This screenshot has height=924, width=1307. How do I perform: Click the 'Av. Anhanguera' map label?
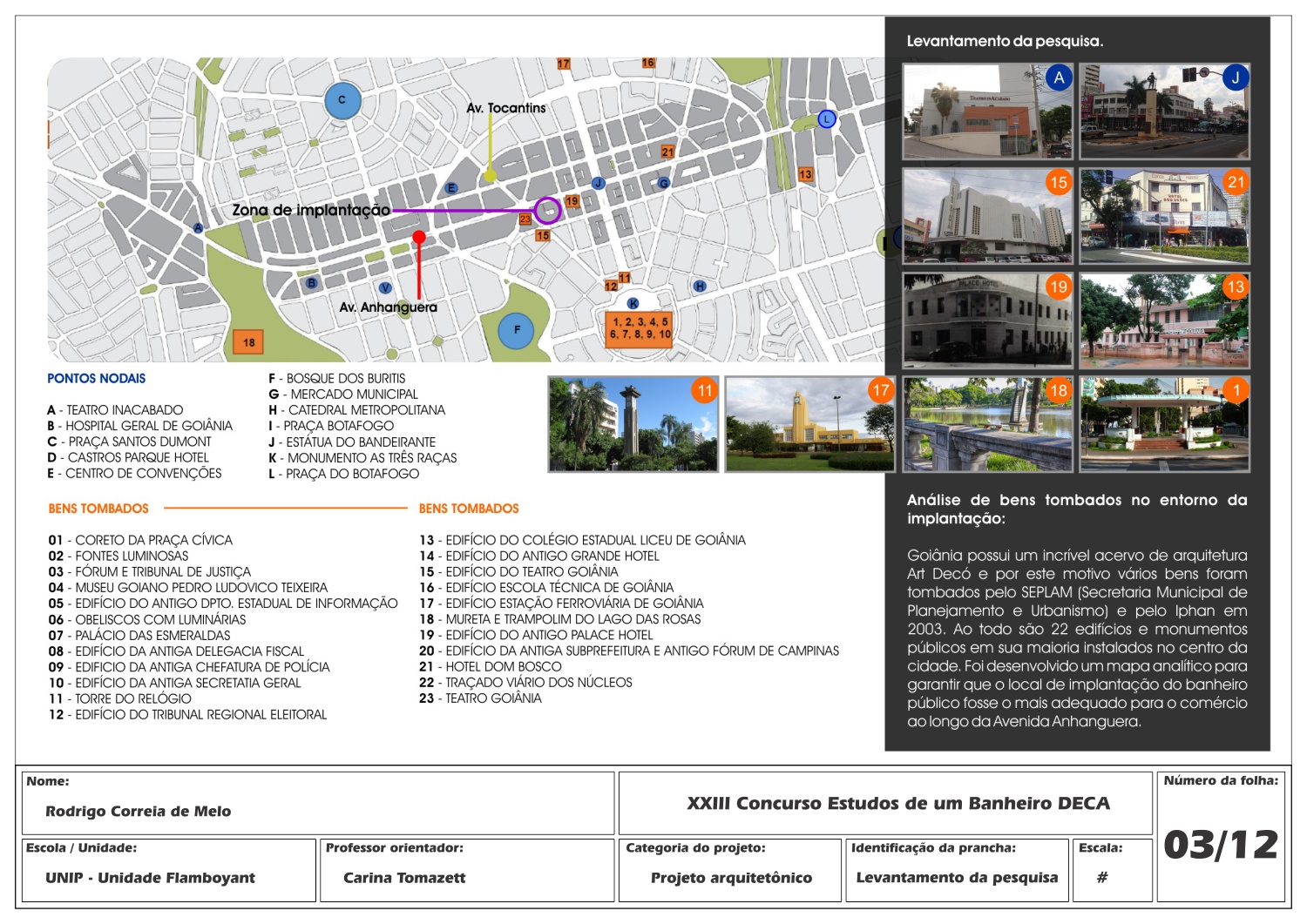(x=389, y=307)
